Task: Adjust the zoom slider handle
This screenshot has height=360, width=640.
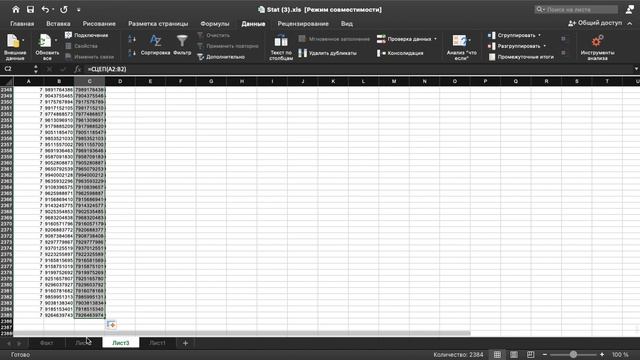Action: (573, 355)
